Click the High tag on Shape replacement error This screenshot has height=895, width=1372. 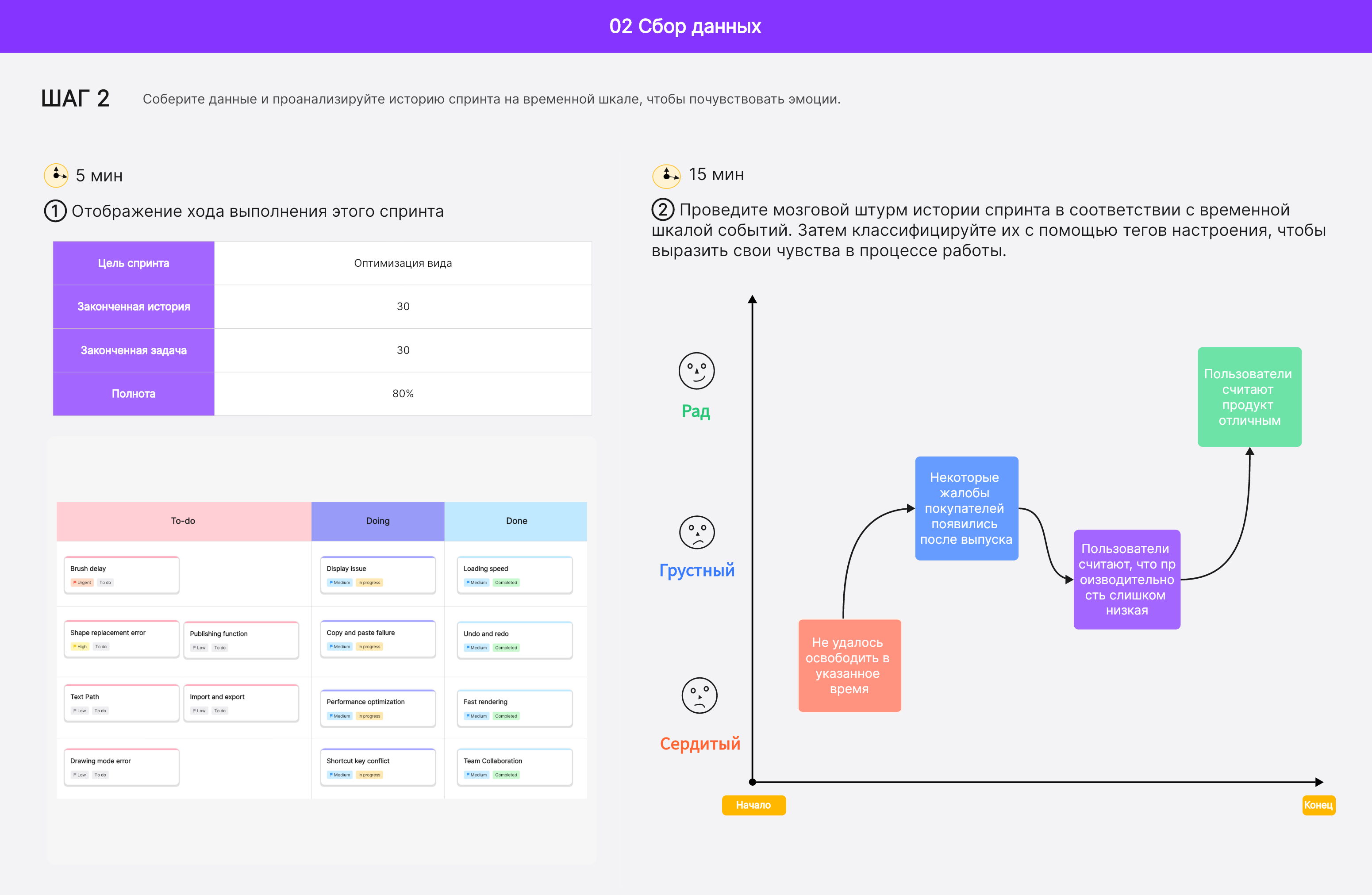click(80, 647)
